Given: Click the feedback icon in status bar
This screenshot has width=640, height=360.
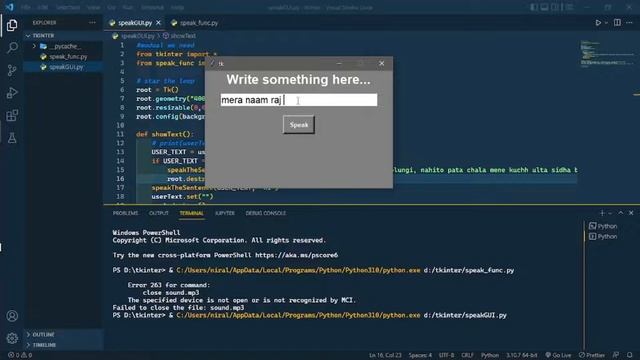Looking at the screenshot, I should pyautogui.click(x=616, y=355).
